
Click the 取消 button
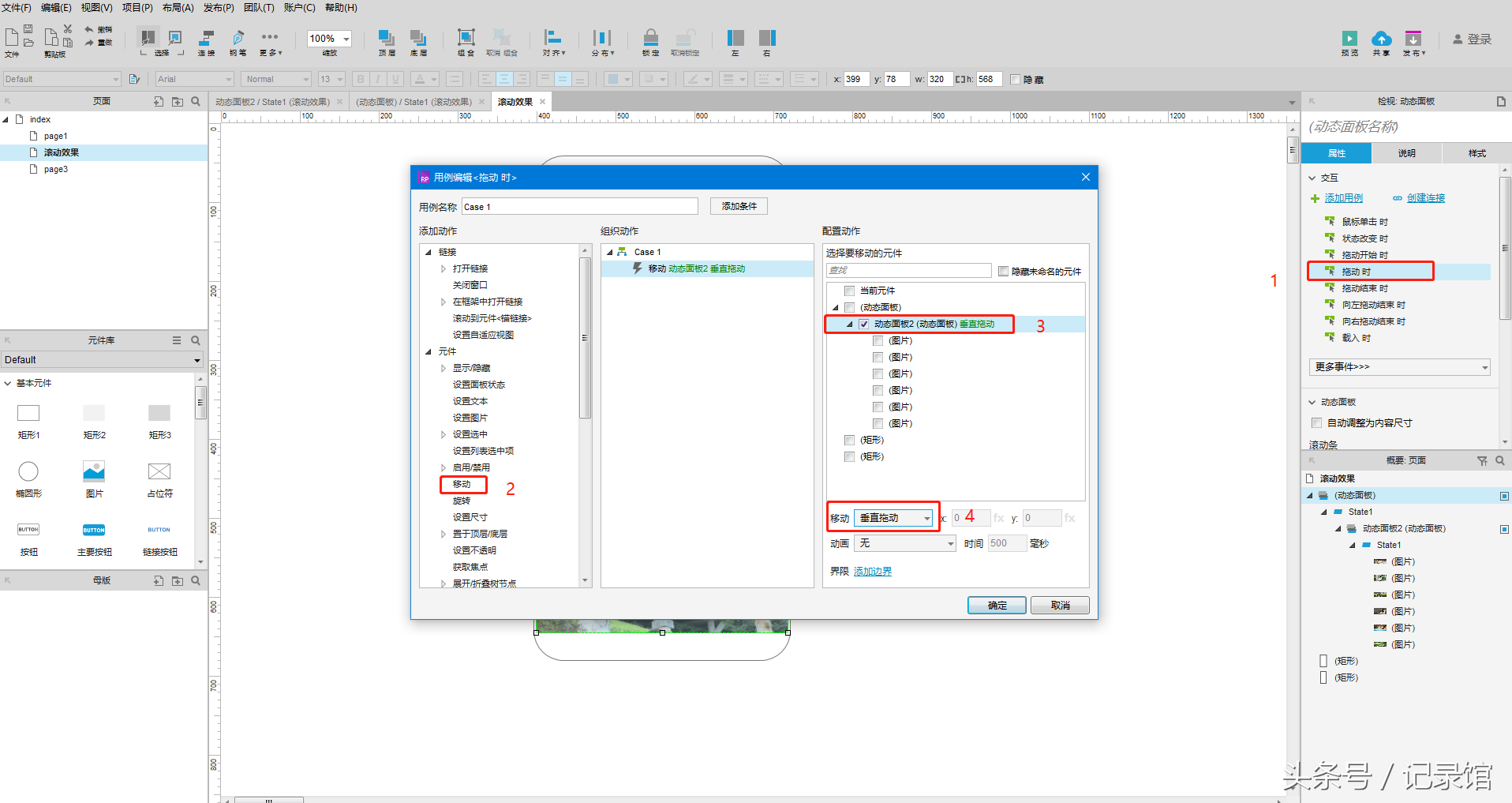click(1060, 606)
